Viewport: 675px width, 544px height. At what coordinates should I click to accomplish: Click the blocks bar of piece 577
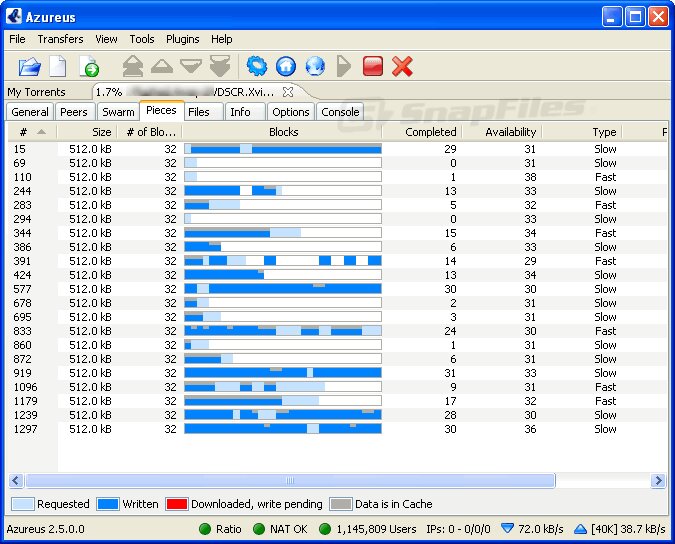pyautogui.click(x=283, y=289)
